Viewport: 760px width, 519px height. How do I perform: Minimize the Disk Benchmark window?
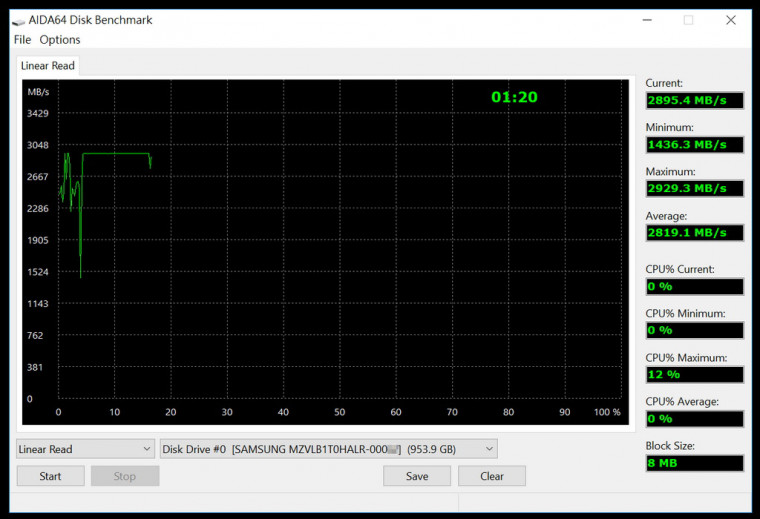(x=644, y=20)
